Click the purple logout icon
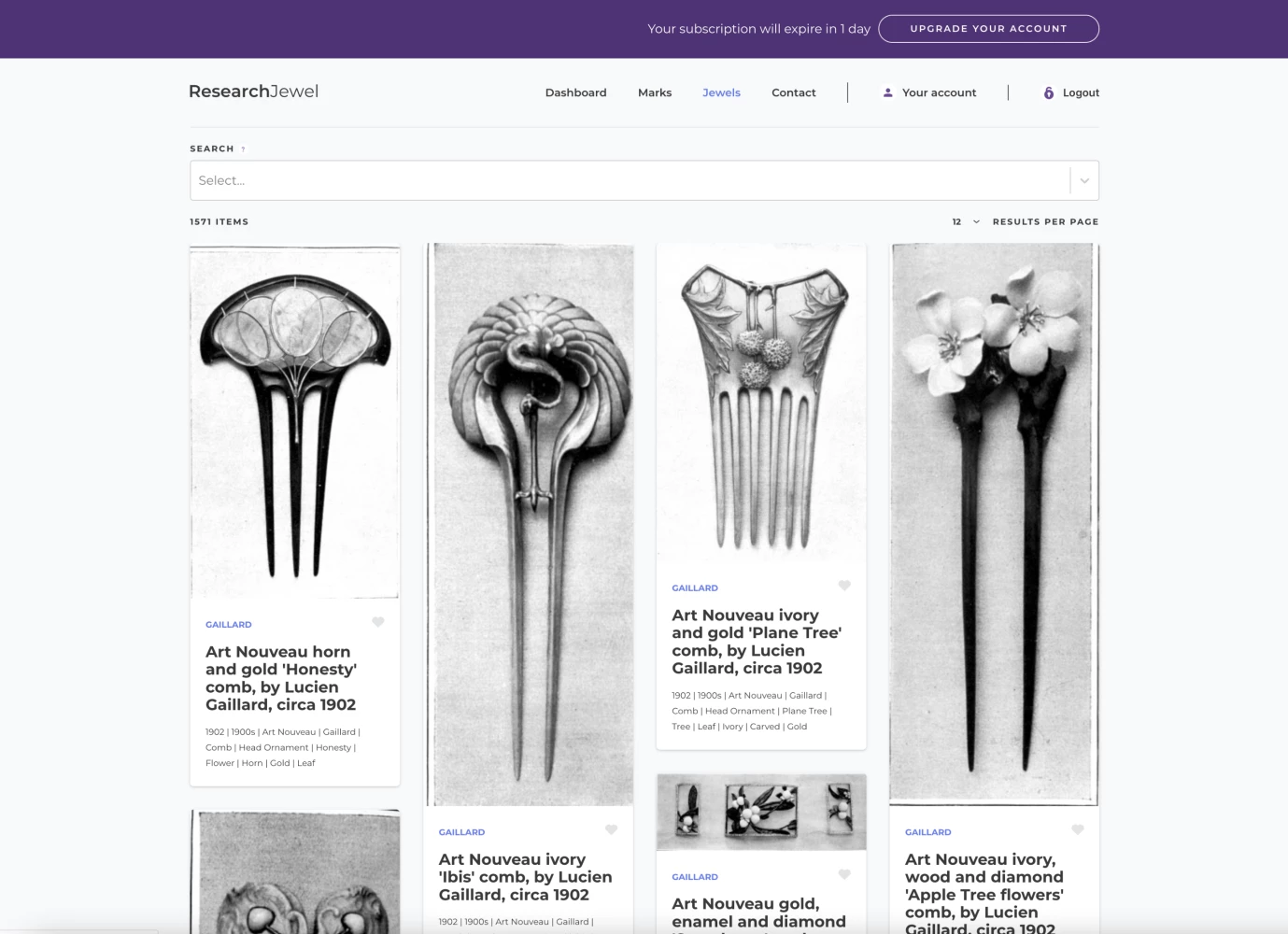 [x=1049, y=92]
